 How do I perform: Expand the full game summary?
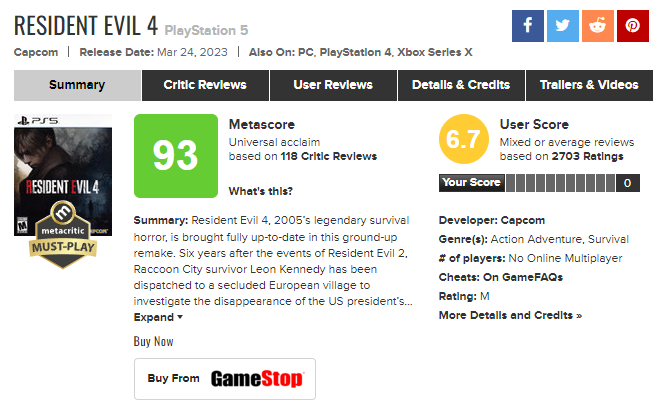pyautogui.click(x=158, y=317)
